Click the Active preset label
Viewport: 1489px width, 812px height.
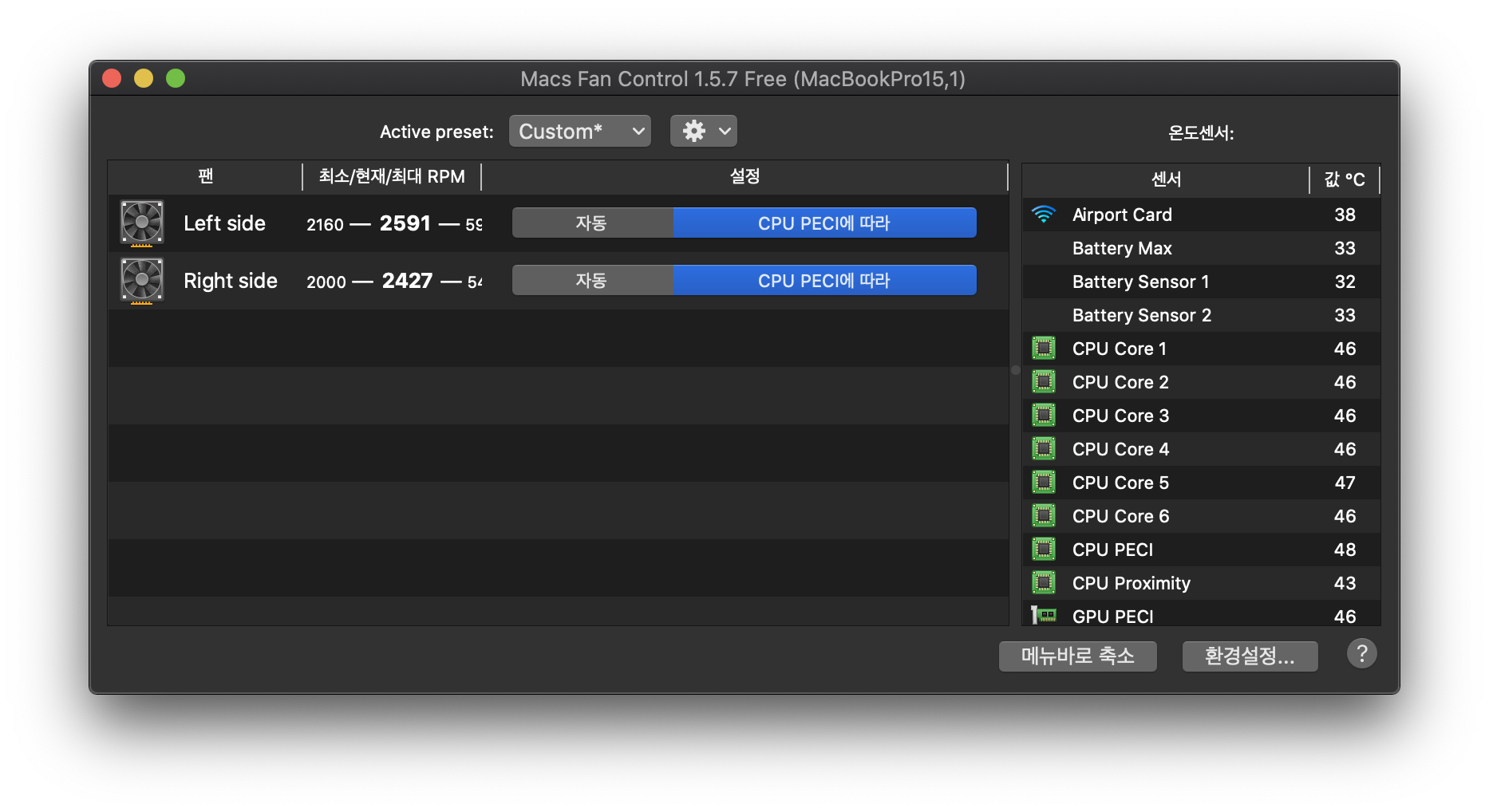pyautogui.click(x=436, y=132)
